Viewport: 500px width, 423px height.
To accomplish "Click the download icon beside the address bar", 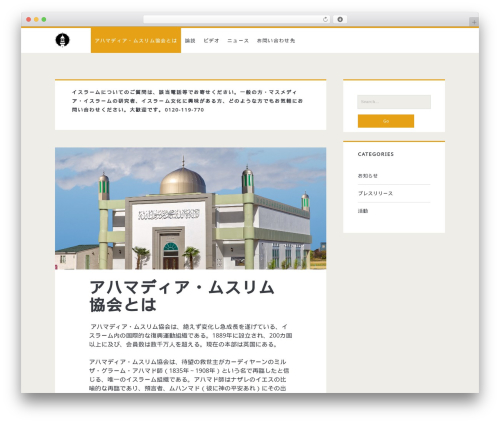I will [340, 20].
